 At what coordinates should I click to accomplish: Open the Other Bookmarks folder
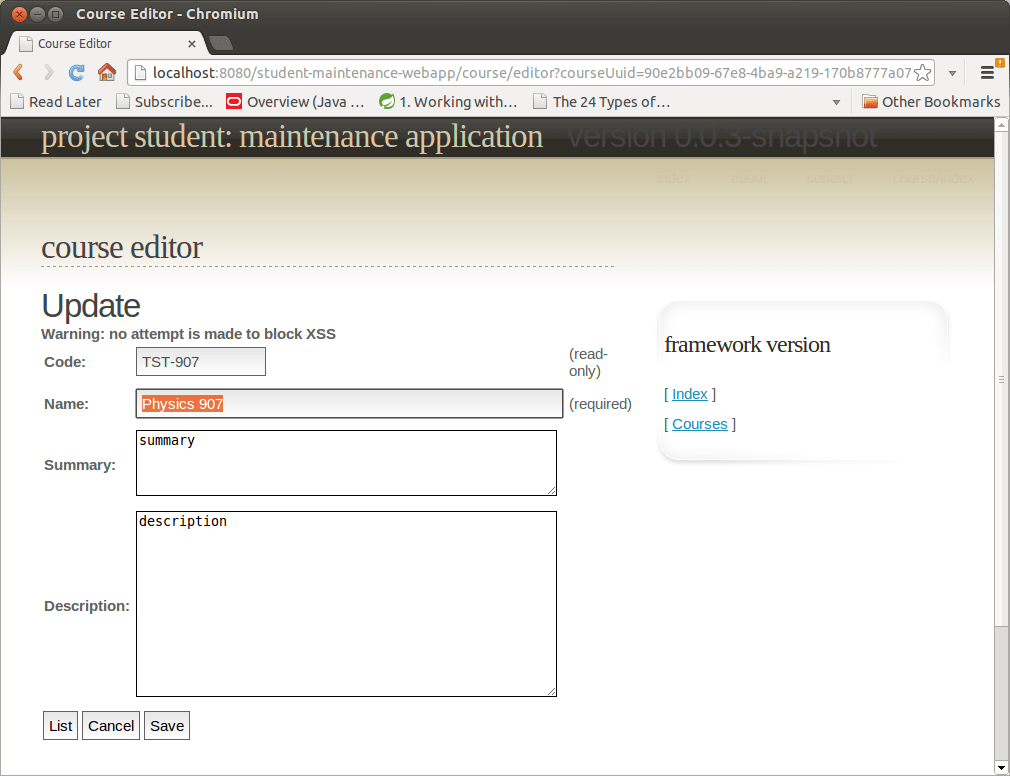[931, 102]
